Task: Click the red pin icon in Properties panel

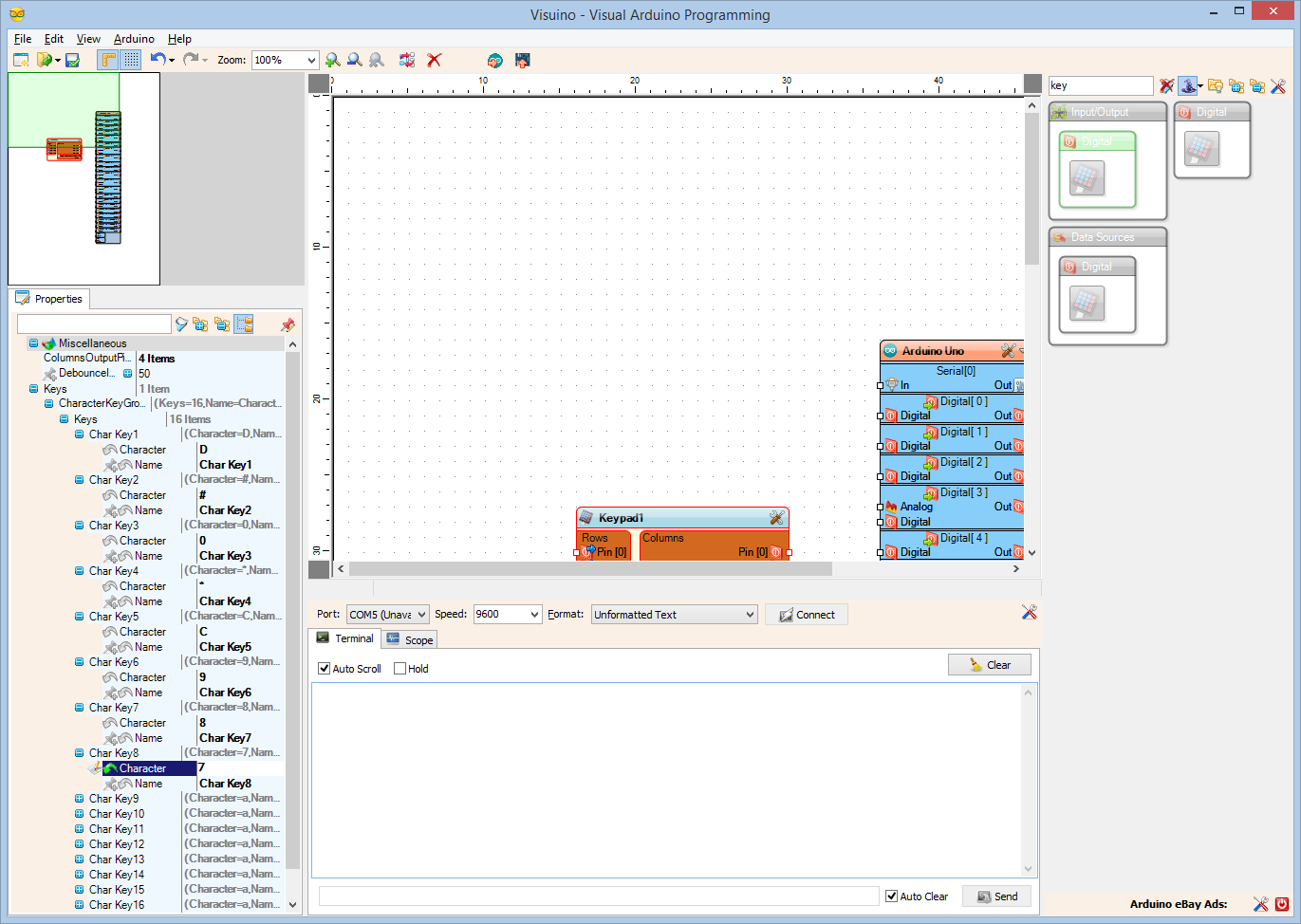Action: [288, 323]
